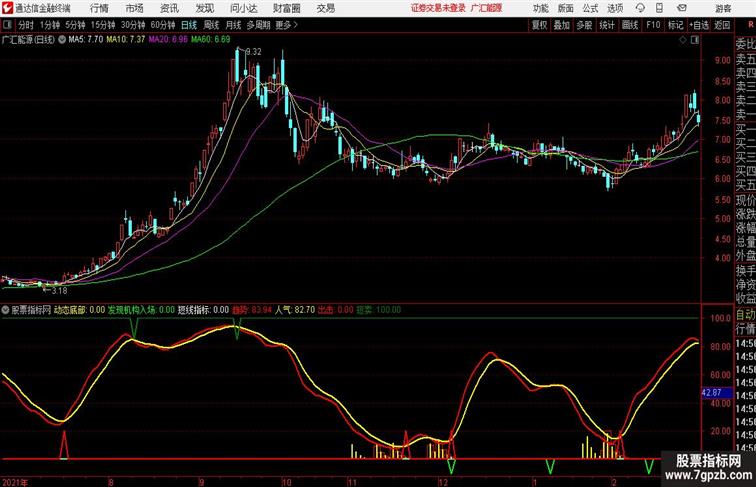Switch to the 30分钟 period tab

click(133, 25)
